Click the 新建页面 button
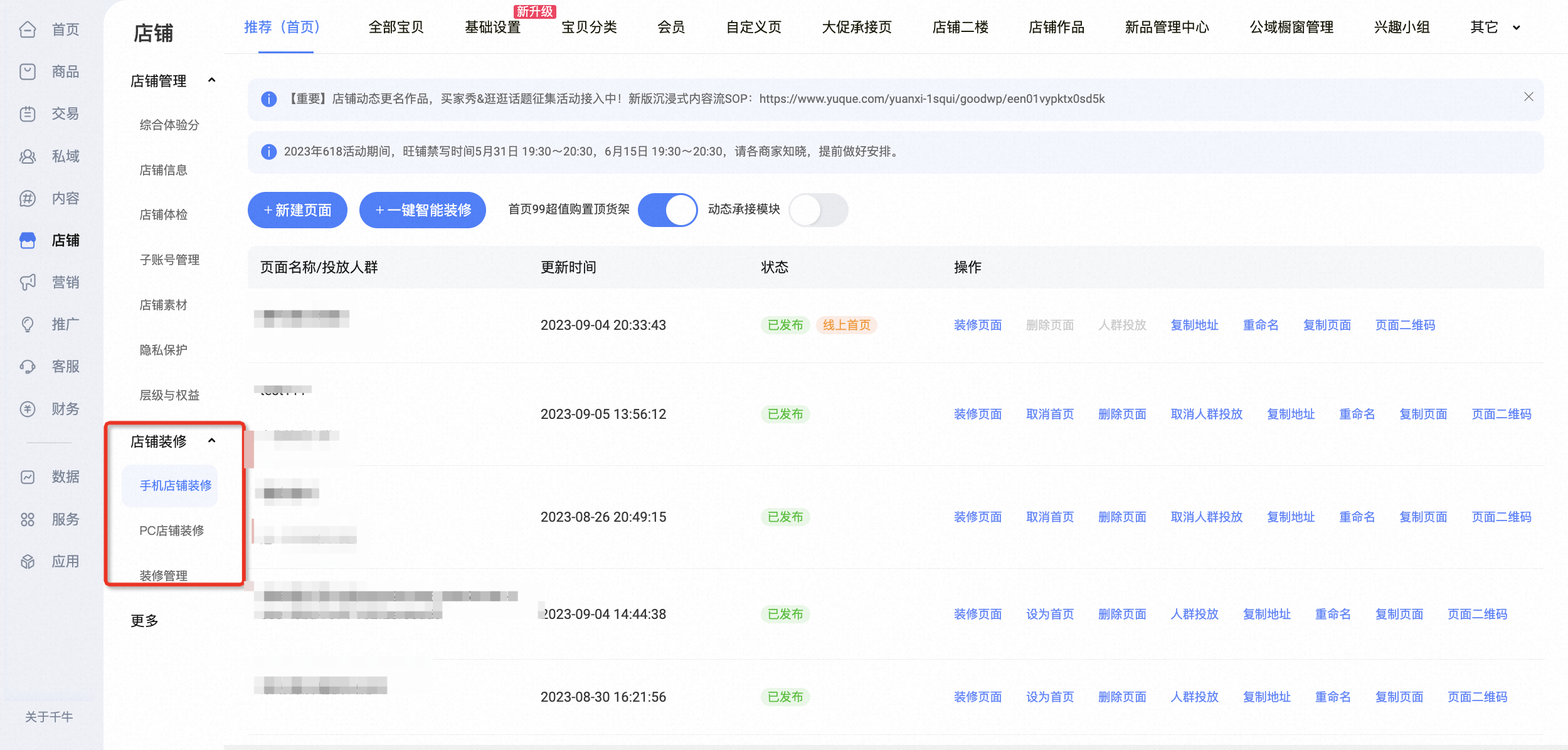Screen dimensions: 1568x750 297,210
